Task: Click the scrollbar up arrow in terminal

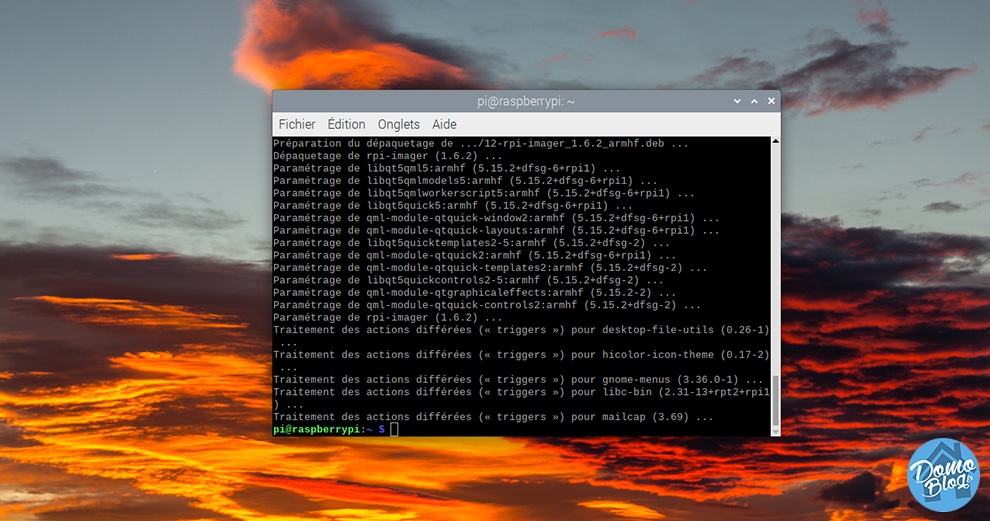Action: [775, 141]
